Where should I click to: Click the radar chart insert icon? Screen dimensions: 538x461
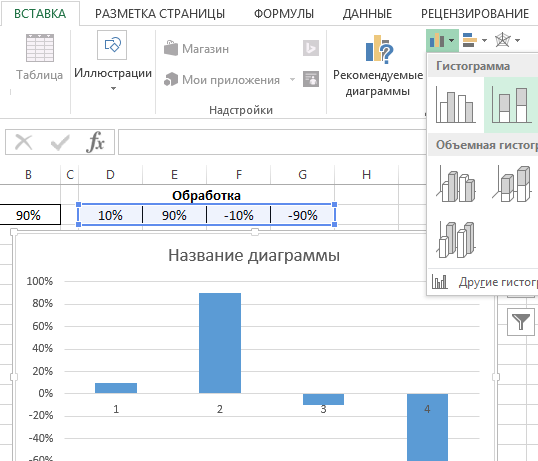pos(503,40)
